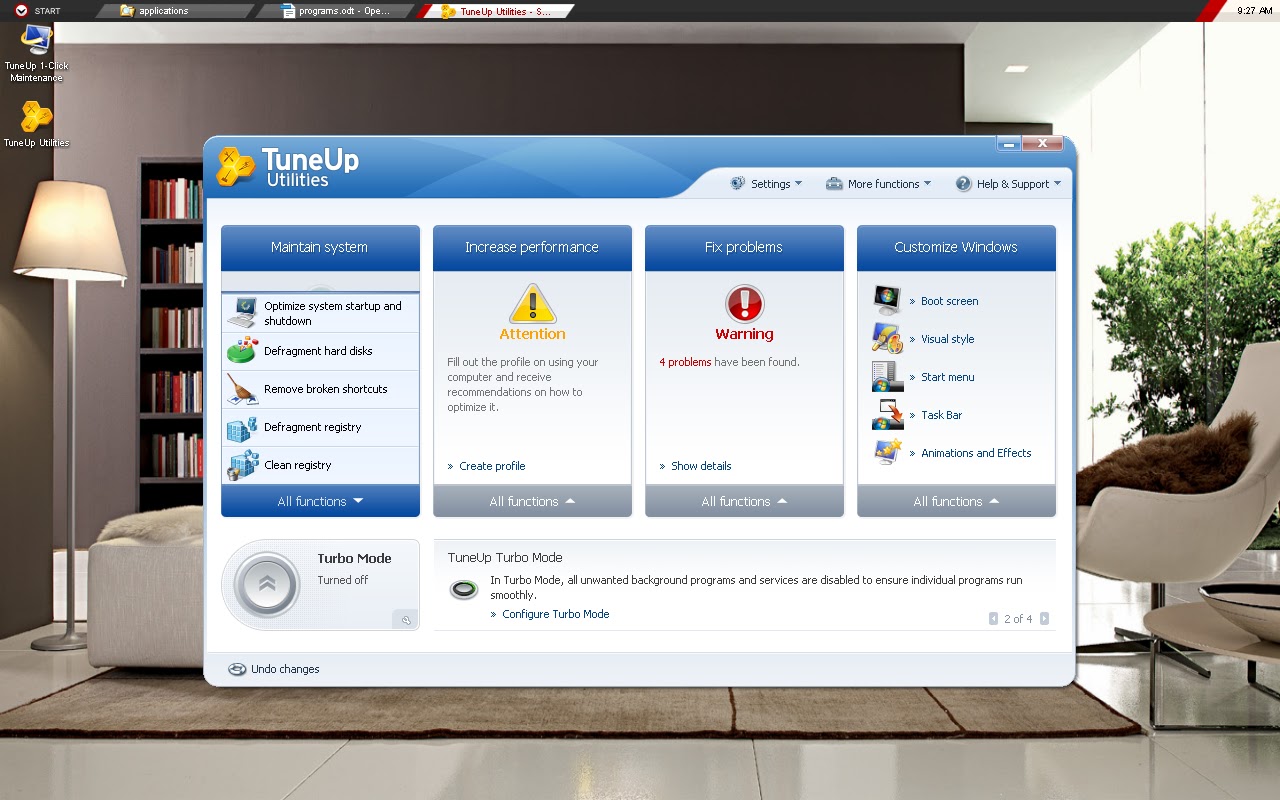Open the Settings dropdown menu
The image size is (1280, 800).
pos(766,184)
